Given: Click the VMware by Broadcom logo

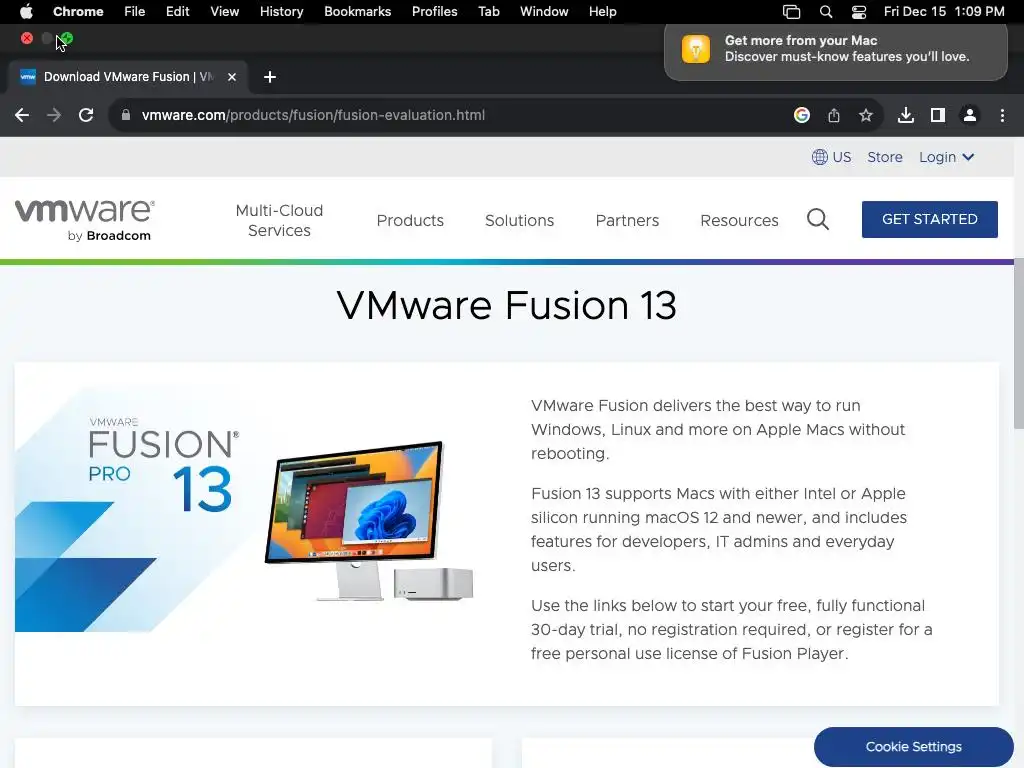Looking at the screenshot, I should (85, 220).
